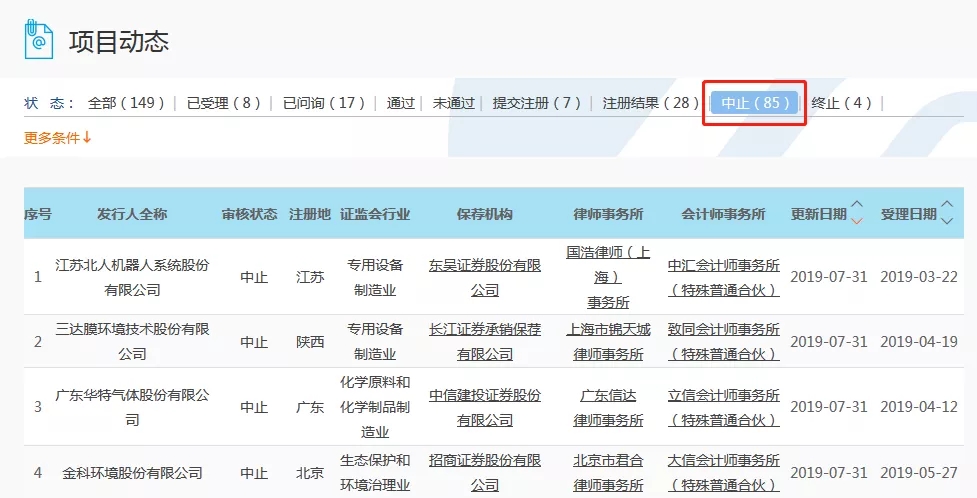This screenshot has width=977, height=498.
Task: Sort ascending by 受理日期 up arrow
Action: pyautogui.click(x=947, y=205)
